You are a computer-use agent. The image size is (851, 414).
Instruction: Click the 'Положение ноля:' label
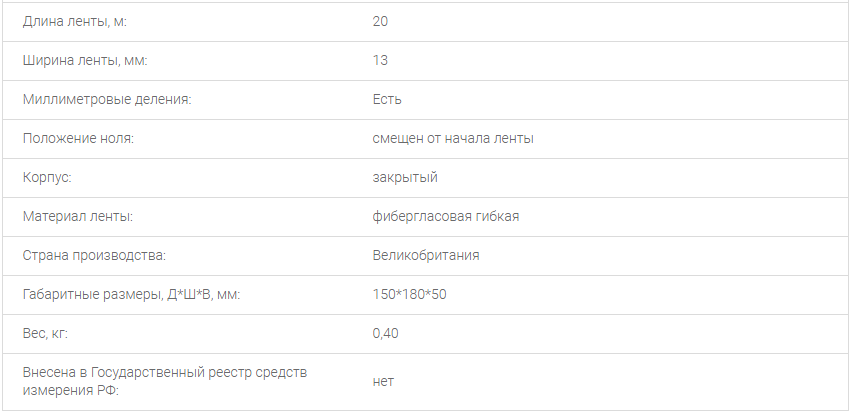(x=78, y=138)
